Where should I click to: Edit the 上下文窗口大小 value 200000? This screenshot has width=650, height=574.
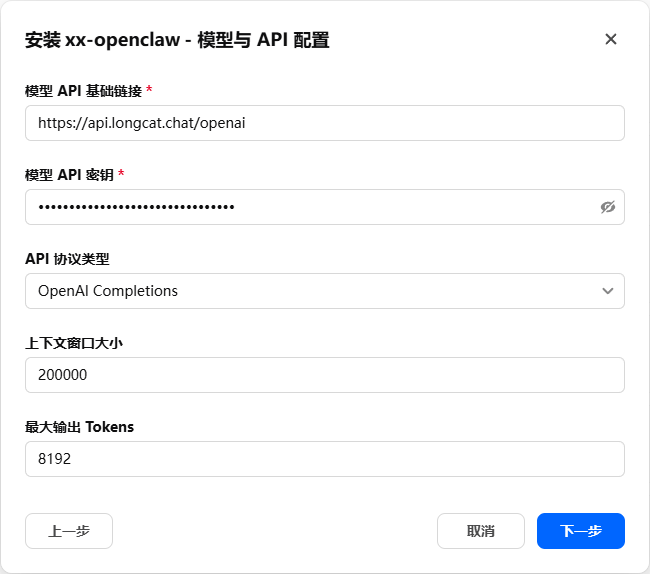pos(325,375)
